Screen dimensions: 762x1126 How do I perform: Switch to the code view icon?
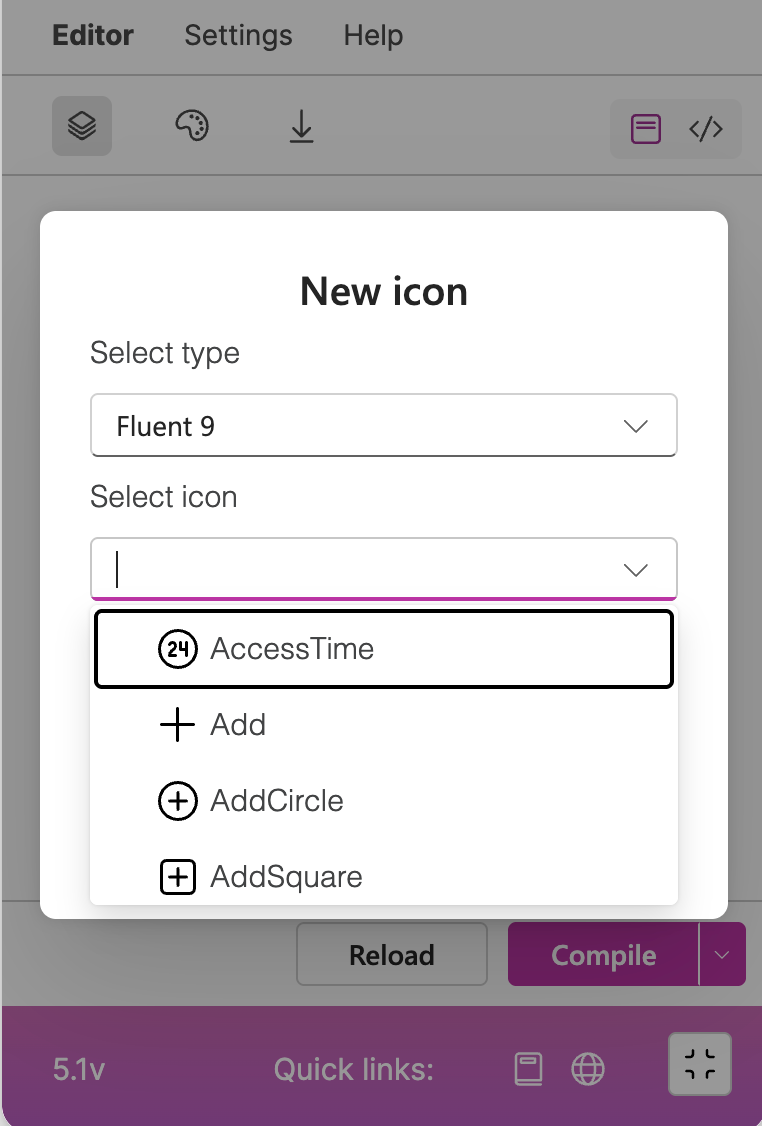(x=706, y=129)
